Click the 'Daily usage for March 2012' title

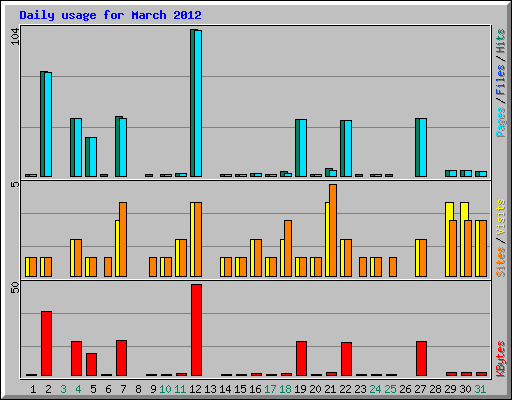[x=110, y=15]
